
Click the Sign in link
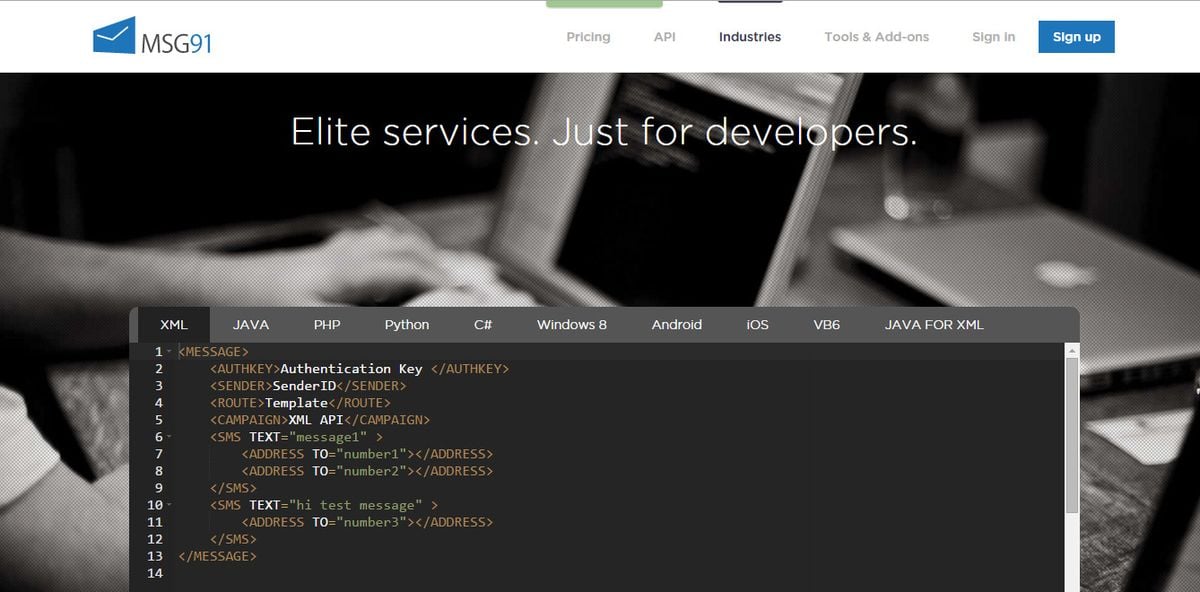pos(993,36)
